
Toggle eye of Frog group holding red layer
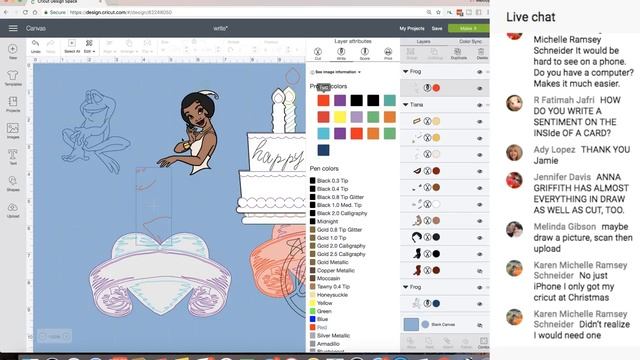[x=480, y=72]
